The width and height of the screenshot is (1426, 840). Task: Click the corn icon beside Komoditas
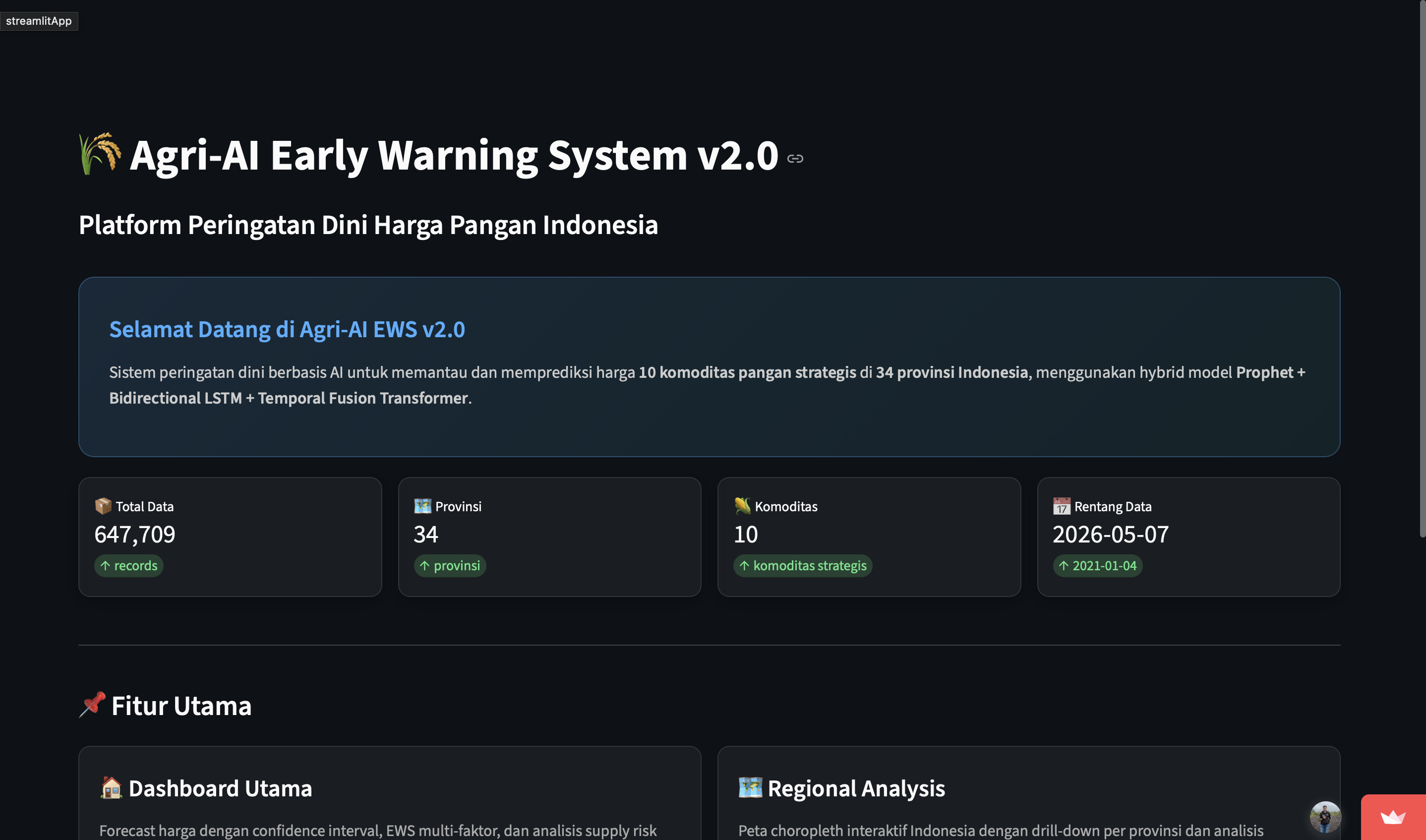point(742,506)
